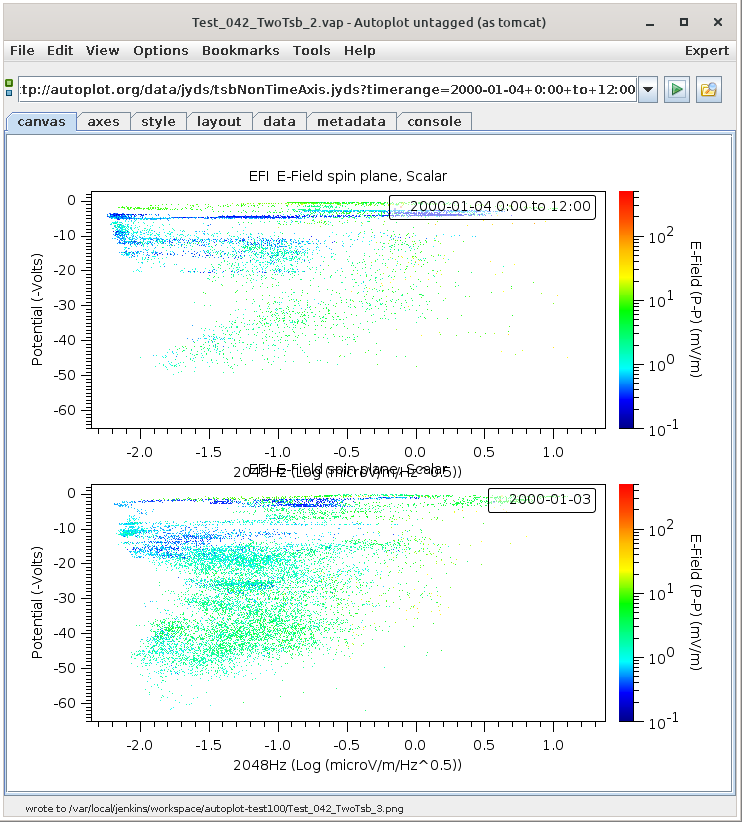Switch to the metadata tab
This screenshot has width=742, height=822.
pos(351,121)
